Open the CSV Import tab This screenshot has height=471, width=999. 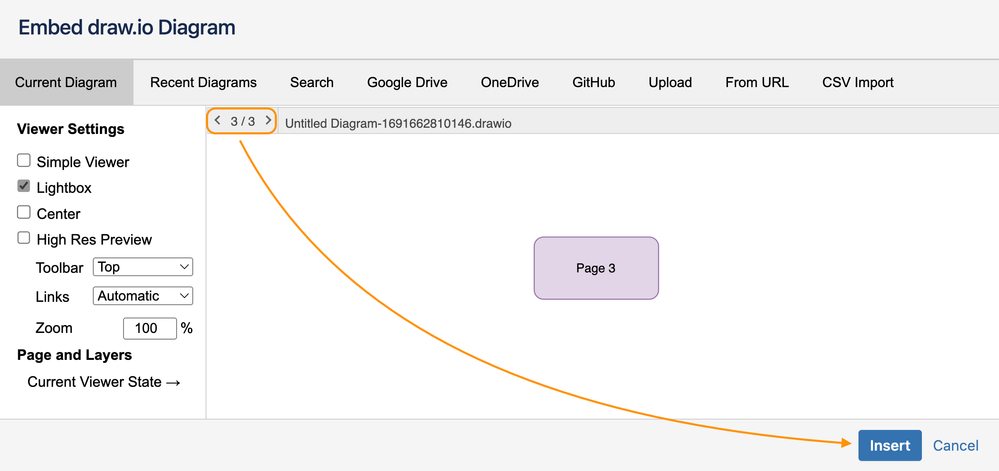(858, 82)
